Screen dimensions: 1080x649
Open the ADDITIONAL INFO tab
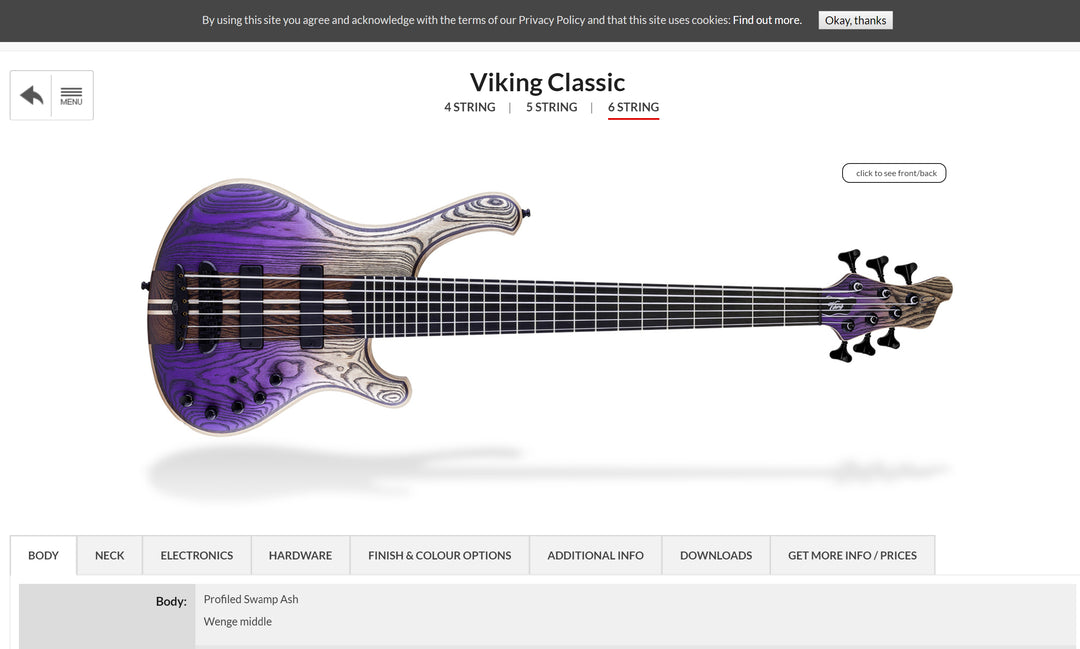tap(596, 555)
